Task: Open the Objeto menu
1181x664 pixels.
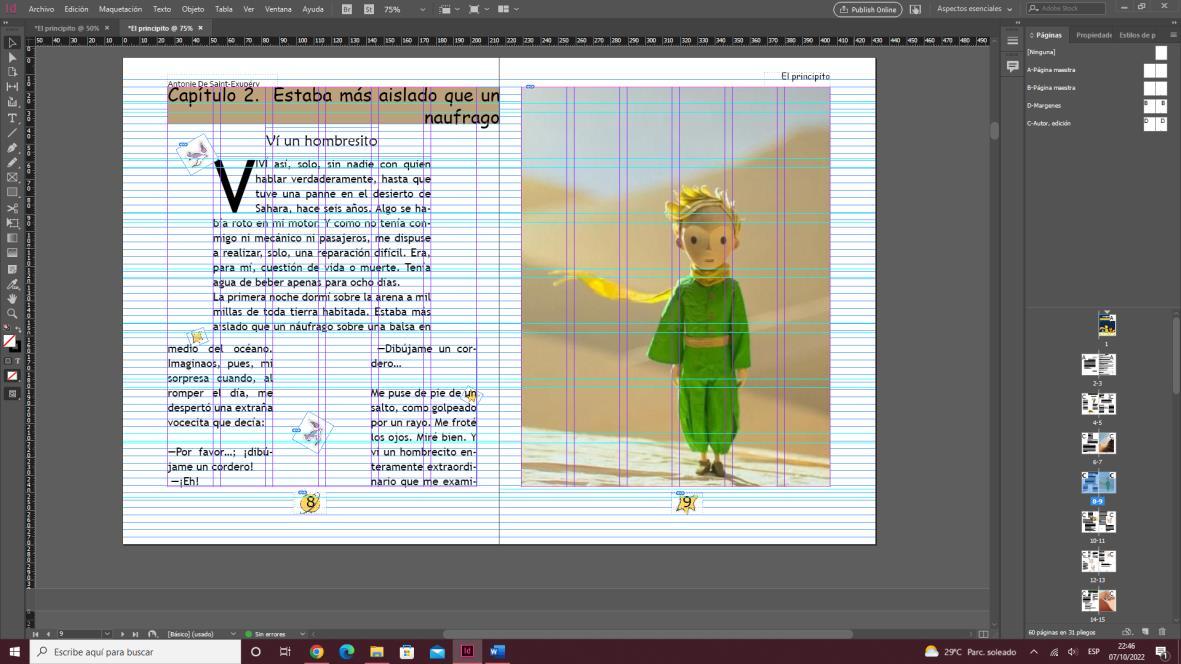Action: 193,9
